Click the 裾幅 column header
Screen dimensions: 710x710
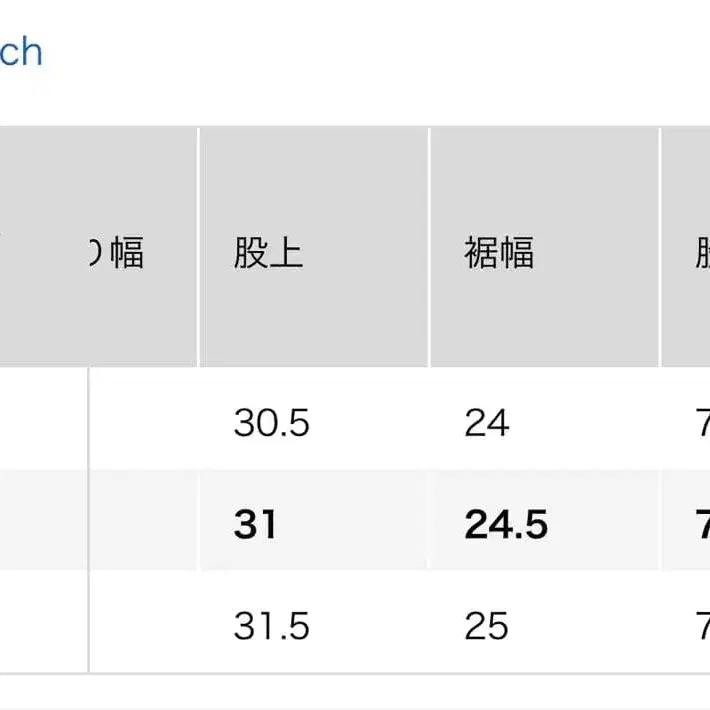pos(499,253)
